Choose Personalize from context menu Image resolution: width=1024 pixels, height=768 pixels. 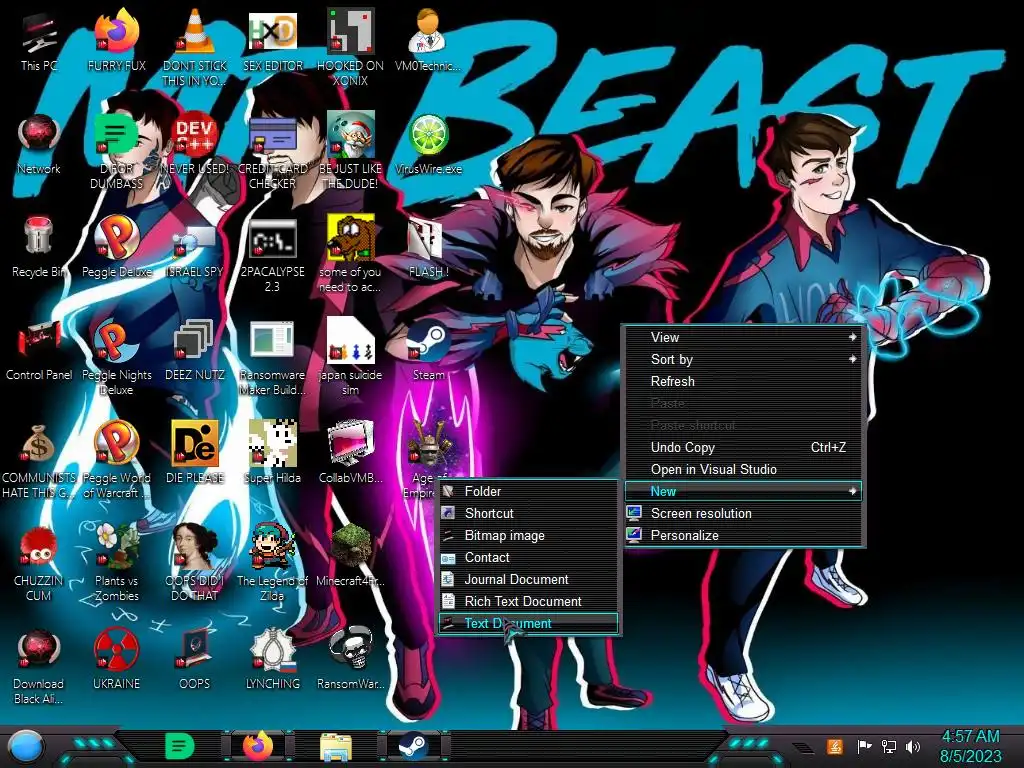[744, 536]
